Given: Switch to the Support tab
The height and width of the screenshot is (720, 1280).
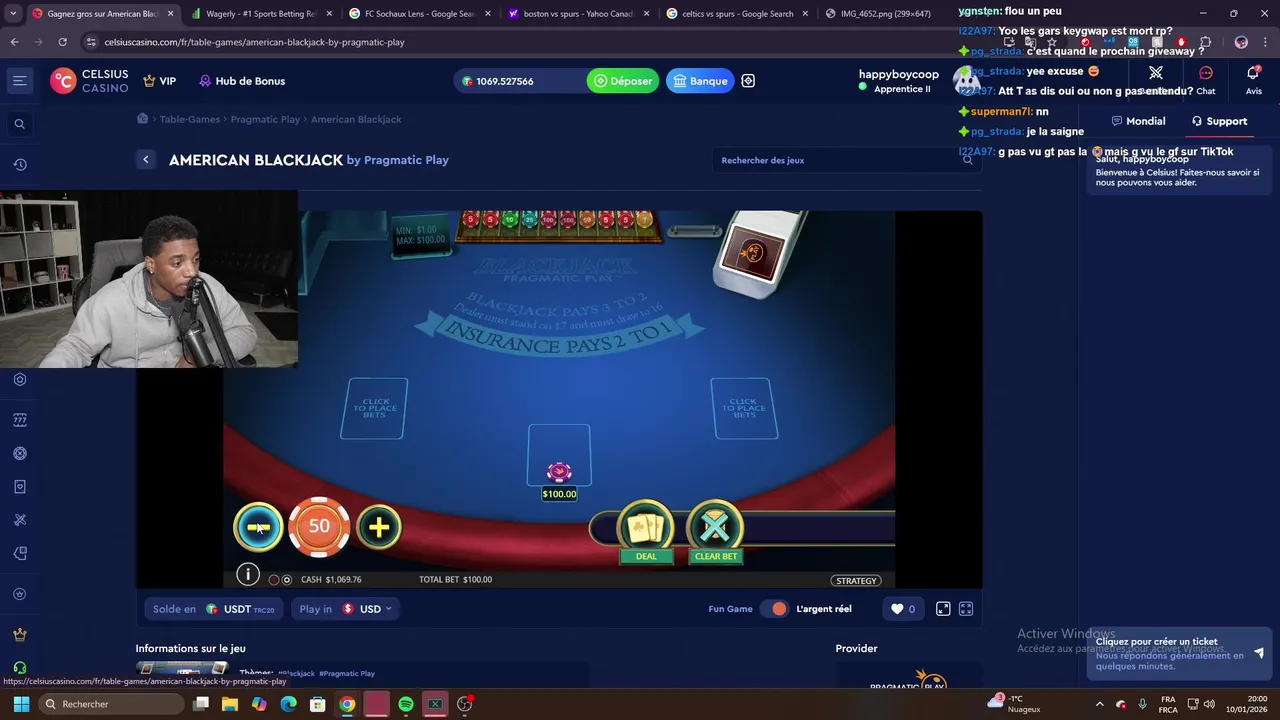Looking at the screenshot, I should point(1219,121).
